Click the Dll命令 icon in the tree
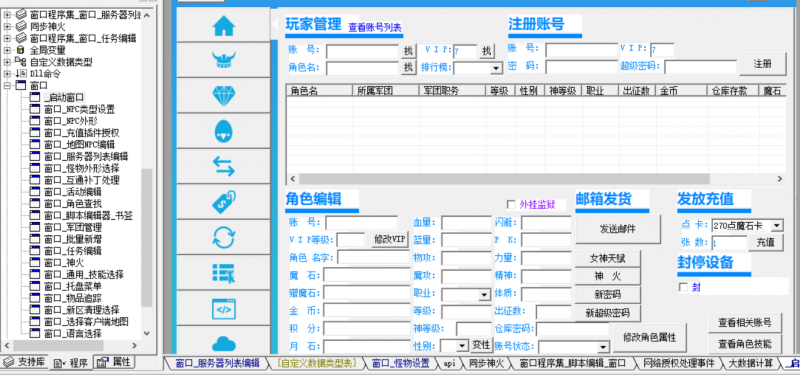Viewport: 800px width, 375px height. [x=21, y=73]
